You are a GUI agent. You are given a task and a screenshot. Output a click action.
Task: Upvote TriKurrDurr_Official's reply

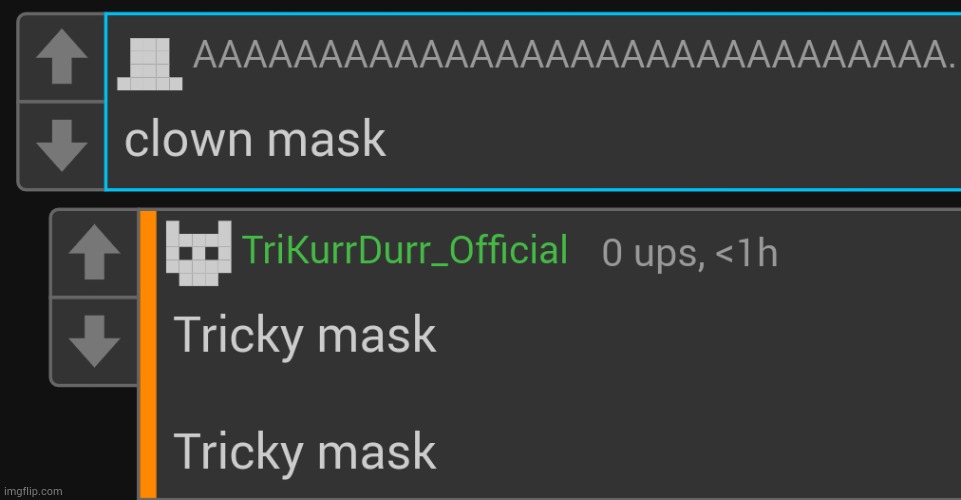tap(94, 252)
